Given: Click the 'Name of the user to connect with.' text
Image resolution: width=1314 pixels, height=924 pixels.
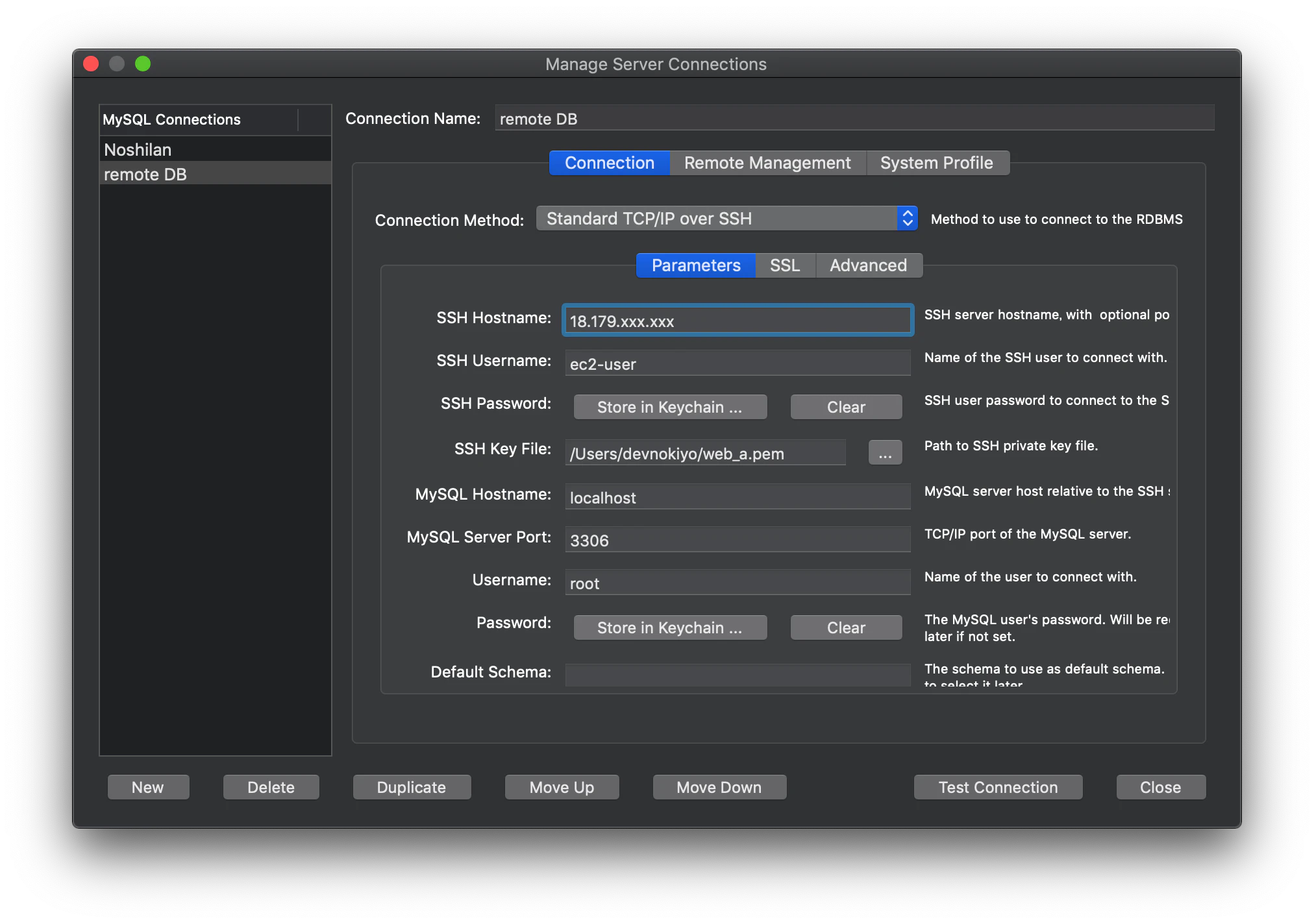Looking at the screenshot, I should 1030,577.
